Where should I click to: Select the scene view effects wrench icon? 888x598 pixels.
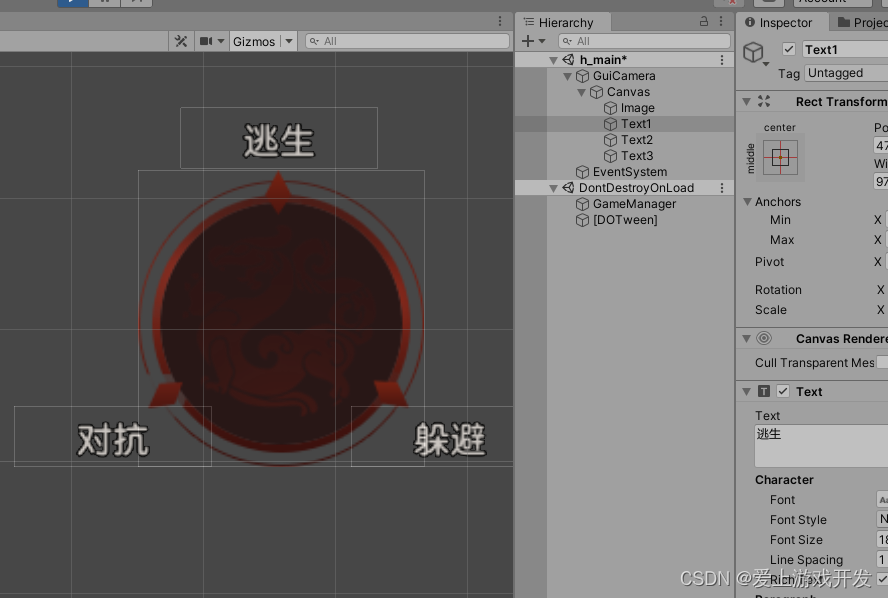[182, 41]
